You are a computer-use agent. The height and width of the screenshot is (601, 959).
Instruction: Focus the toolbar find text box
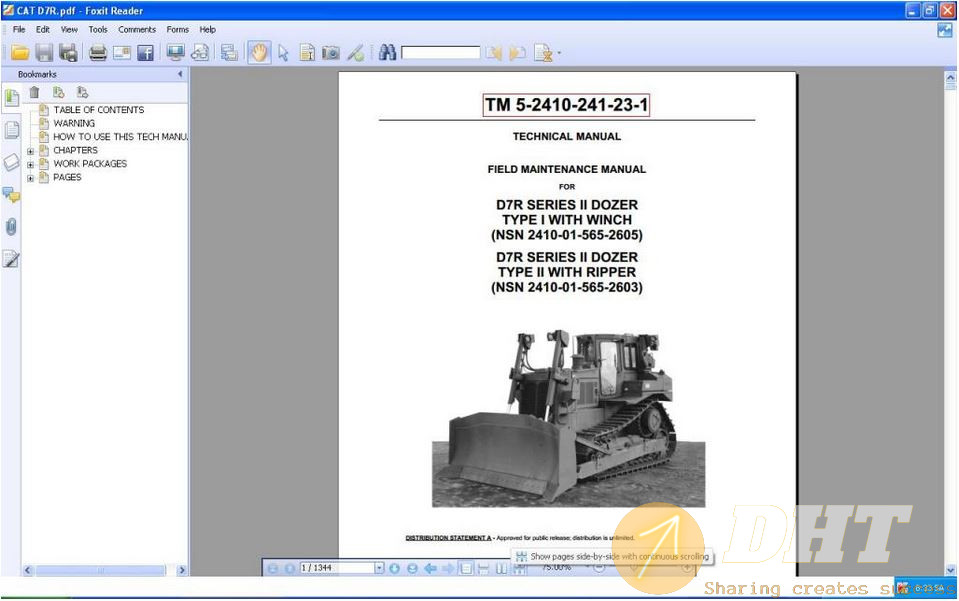coord(440,53)
